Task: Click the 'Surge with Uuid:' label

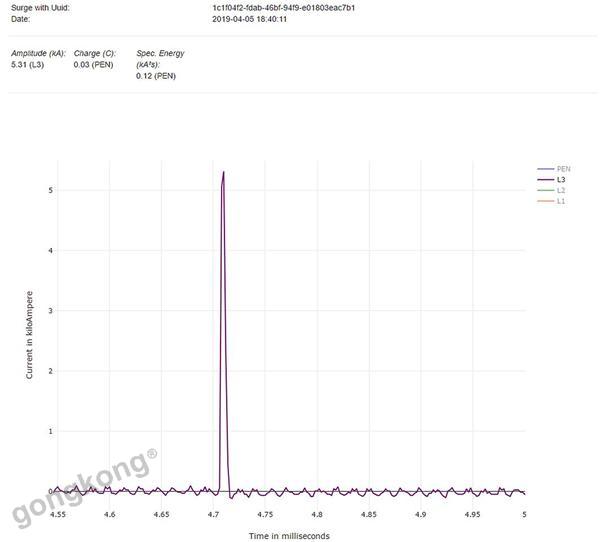Action: 39,7
